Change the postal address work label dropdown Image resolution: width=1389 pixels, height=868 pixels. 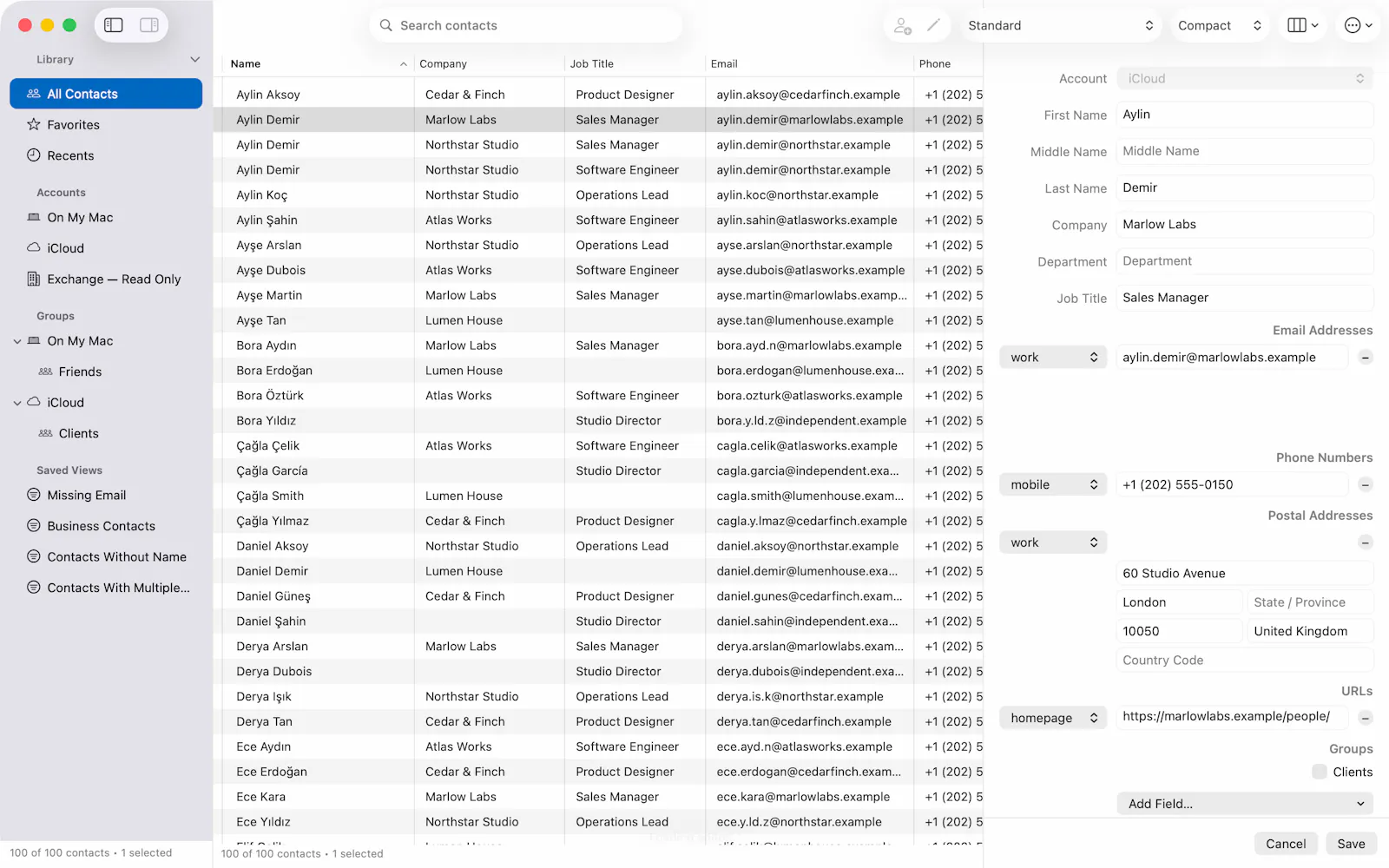1053,542
